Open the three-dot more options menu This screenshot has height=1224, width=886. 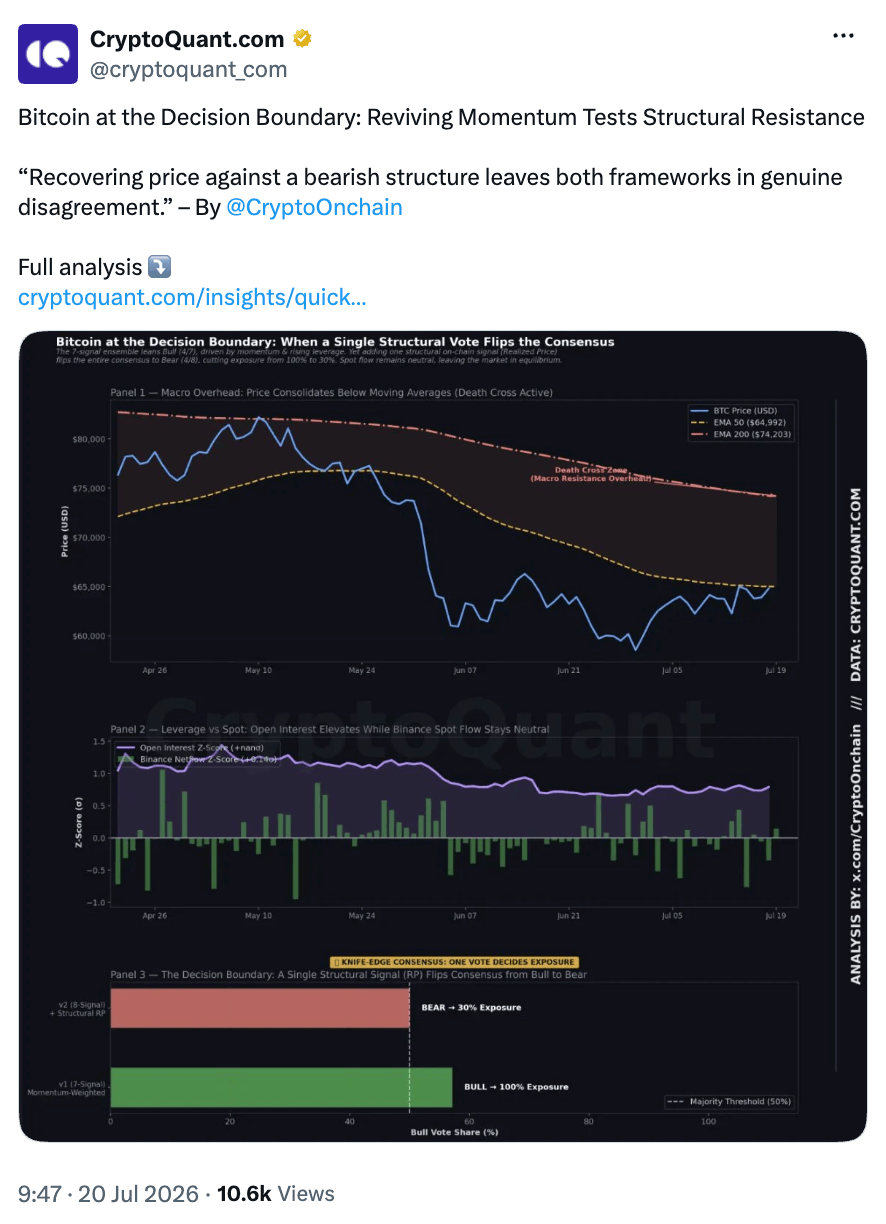tap(844, 36)
